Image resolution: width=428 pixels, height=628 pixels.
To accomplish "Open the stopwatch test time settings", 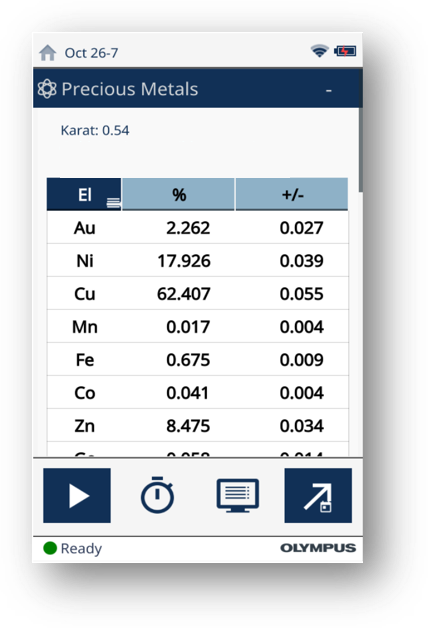I will pyautogui.click(x=157, y=495).
